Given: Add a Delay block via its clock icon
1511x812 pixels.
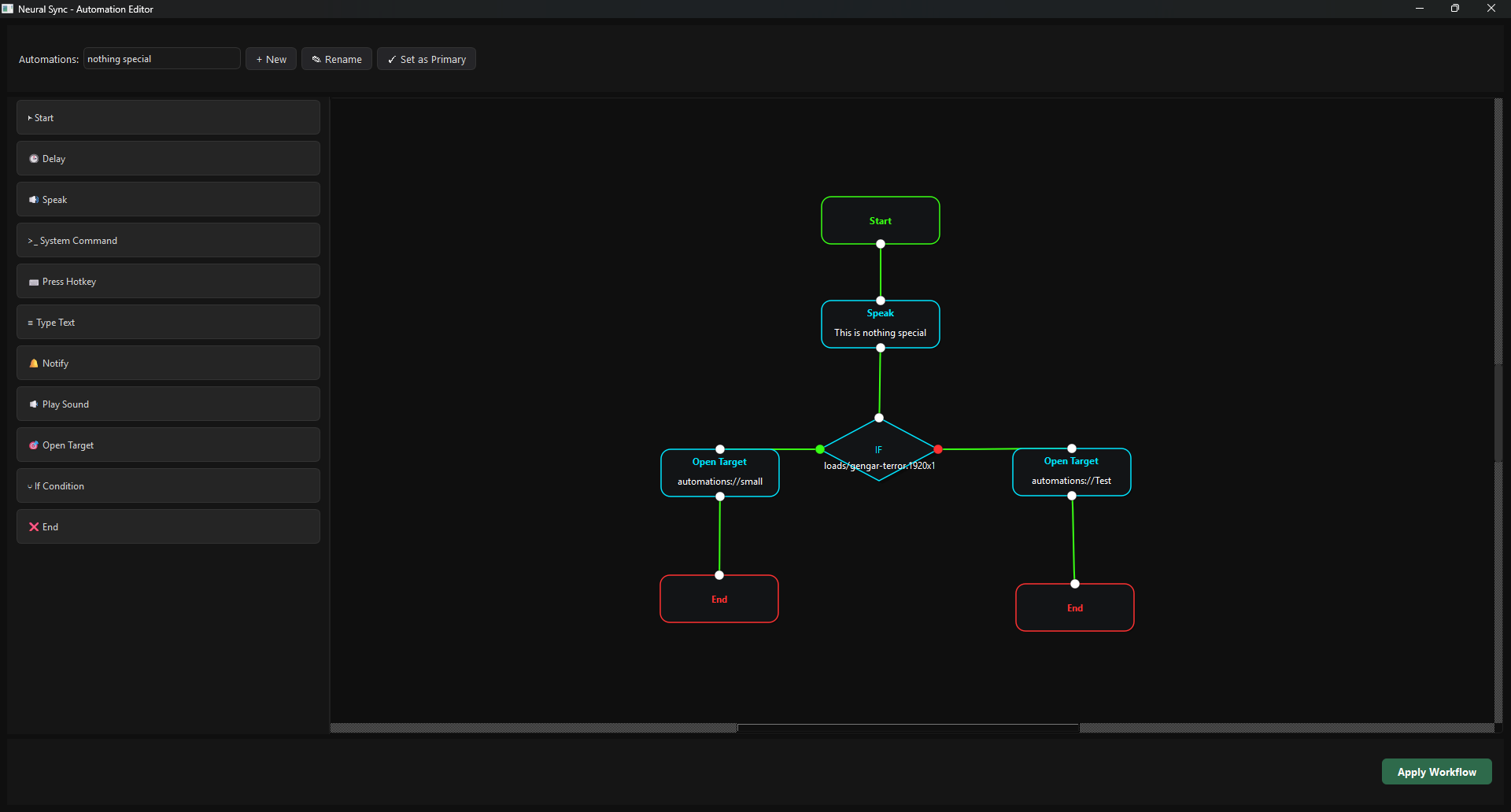Looking at the screenshot, I should click(x=34, y=159).
